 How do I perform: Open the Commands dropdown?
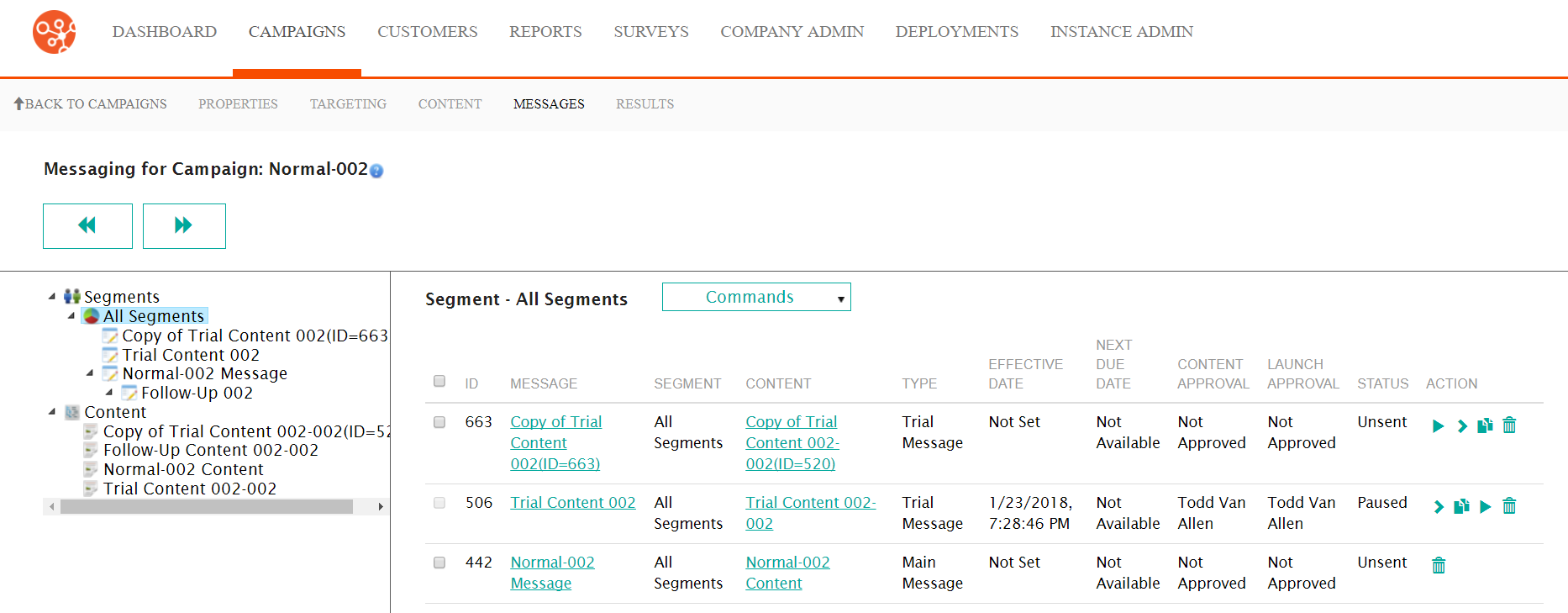point(755,297)
